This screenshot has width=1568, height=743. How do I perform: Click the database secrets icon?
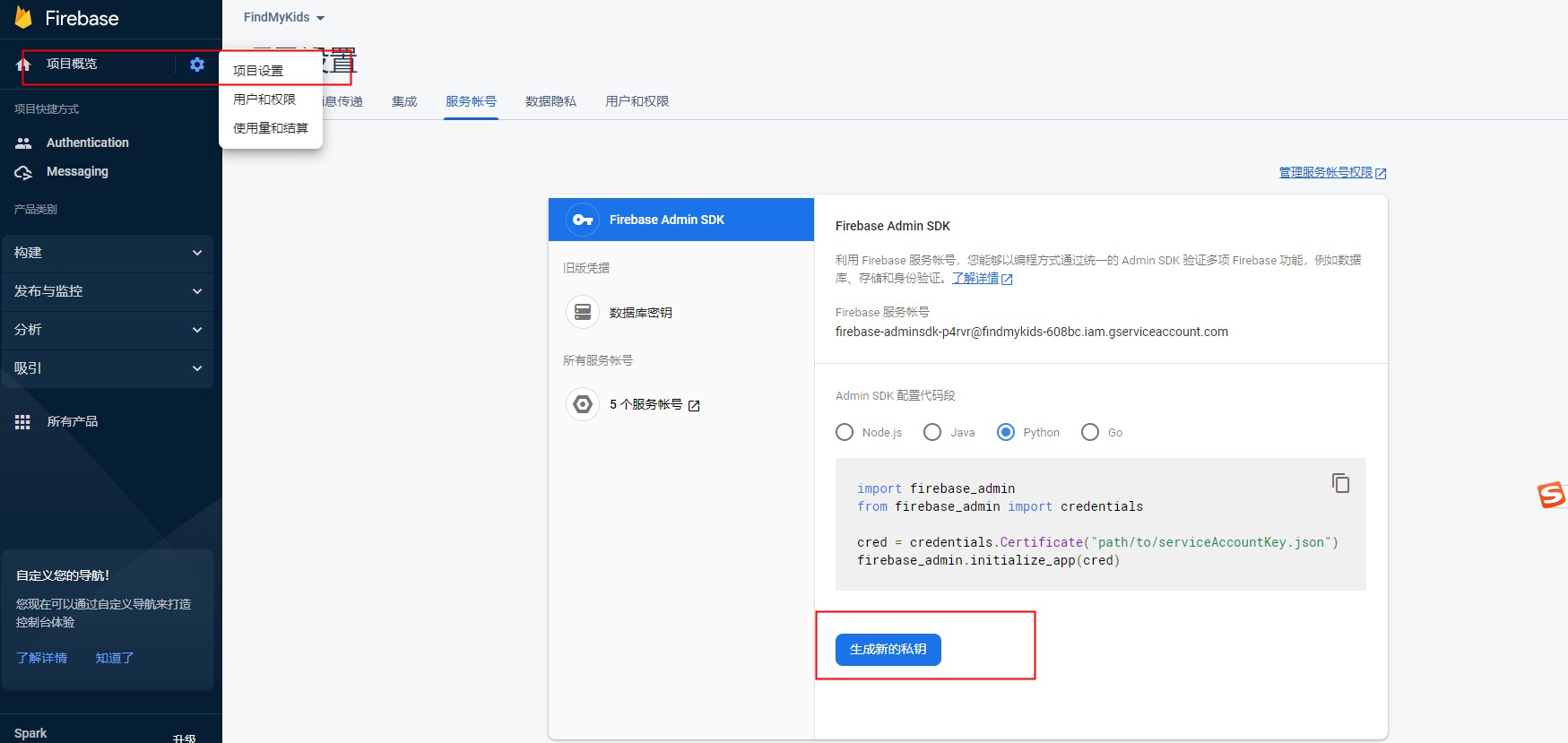[583, 312]
